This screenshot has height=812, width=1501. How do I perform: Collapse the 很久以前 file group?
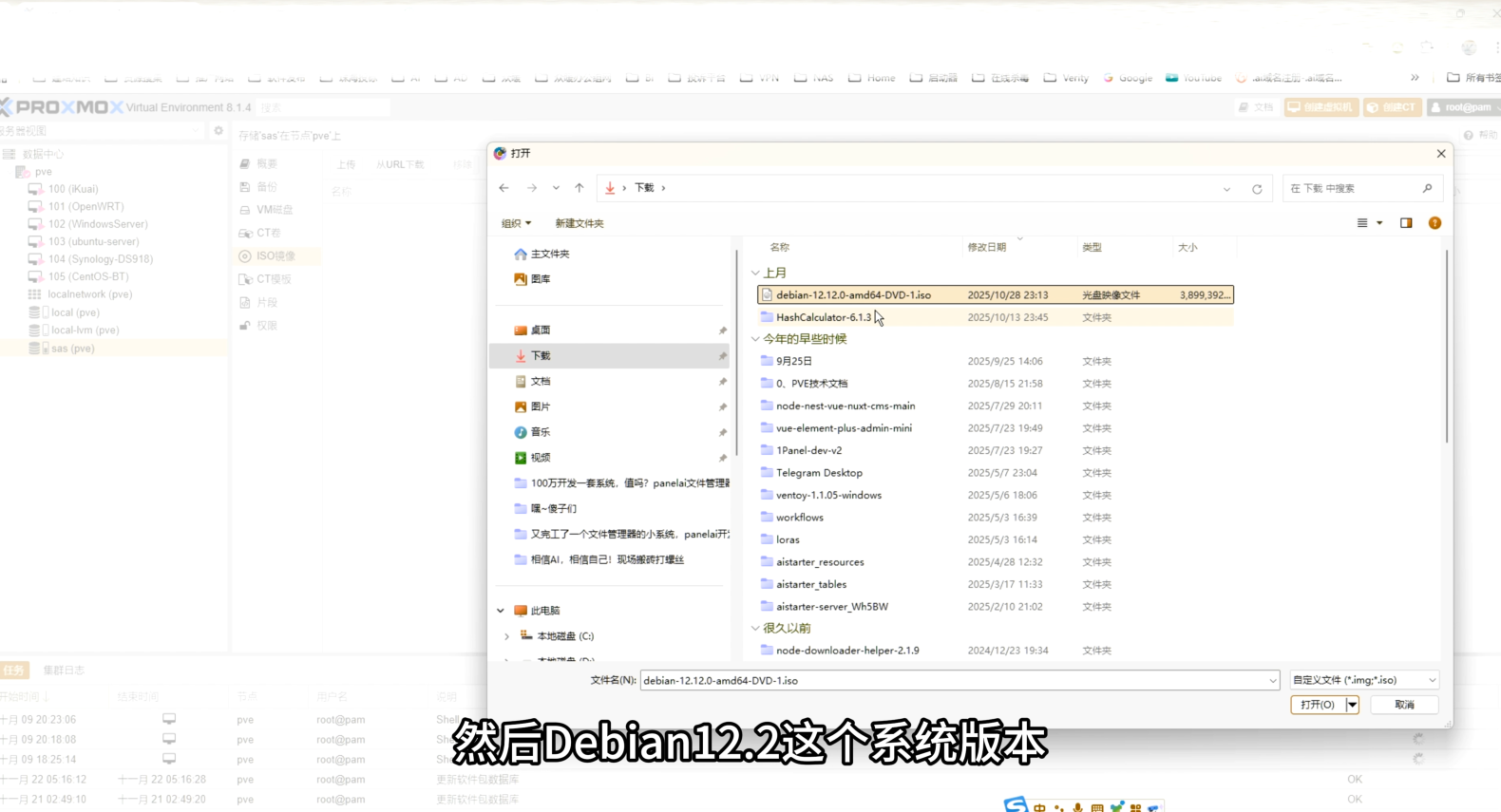click(755, 629)
